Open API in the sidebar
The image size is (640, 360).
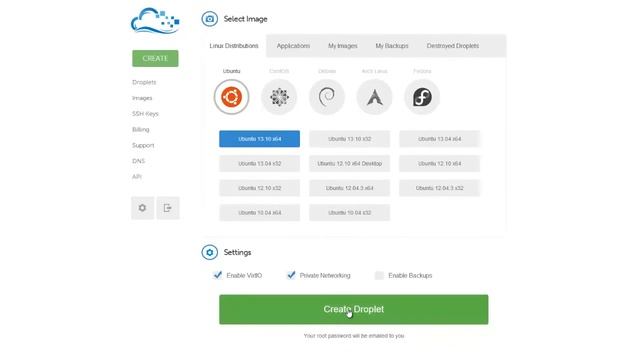pyautogui.click(x=137, y=177)
